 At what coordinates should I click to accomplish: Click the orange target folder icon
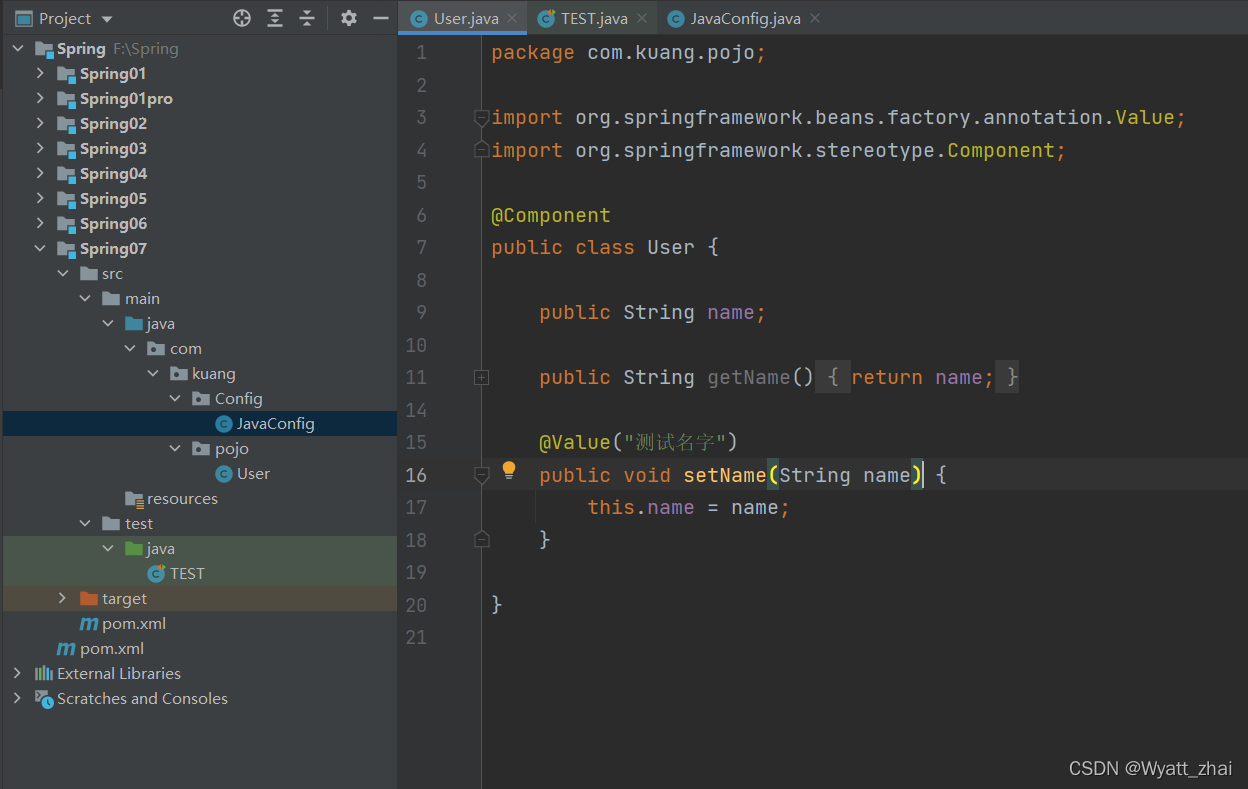coord(89,598)
